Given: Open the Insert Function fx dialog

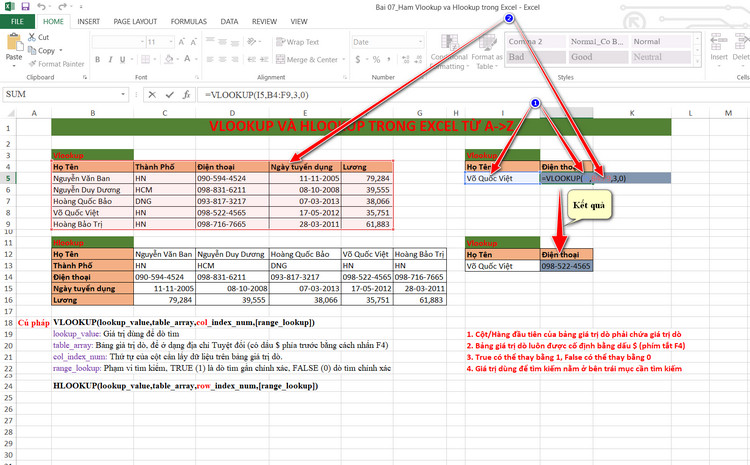Looking at the screenshot, I should pyautogui.click(x=187, y=95).
